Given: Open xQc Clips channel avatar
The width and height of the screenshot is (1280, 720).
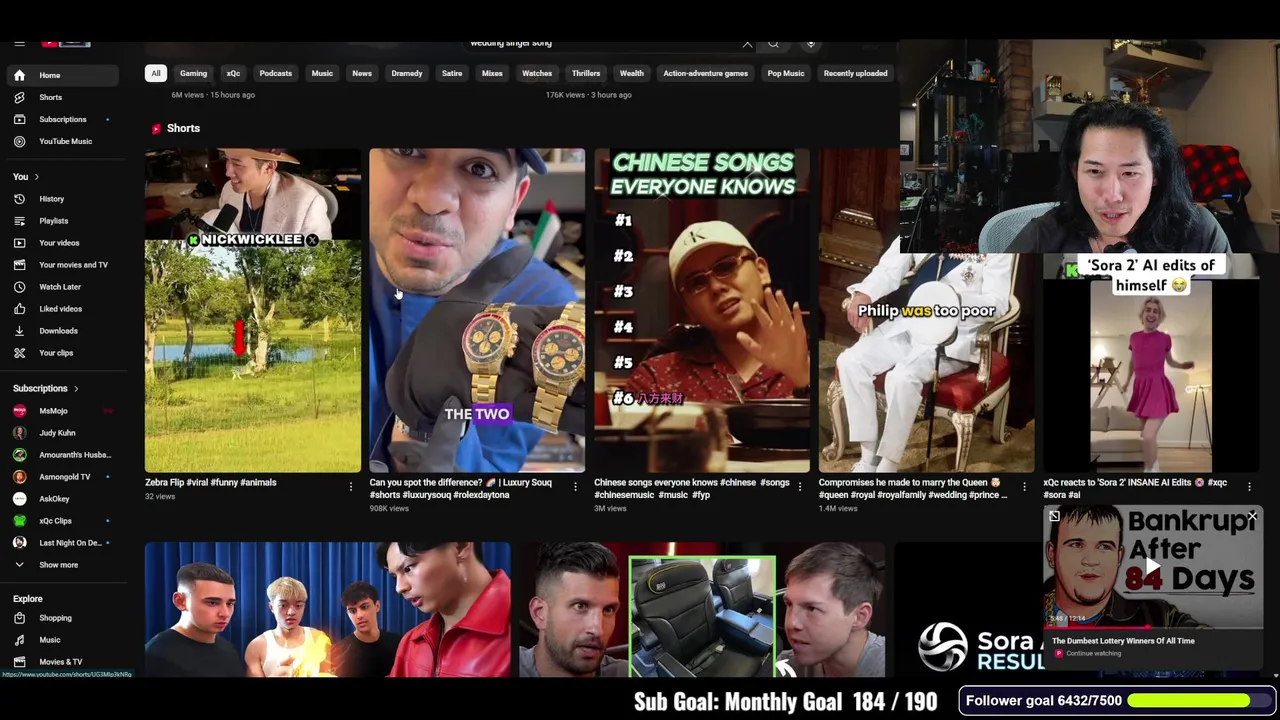Looking at the screenshot, I should coord(19,521).
